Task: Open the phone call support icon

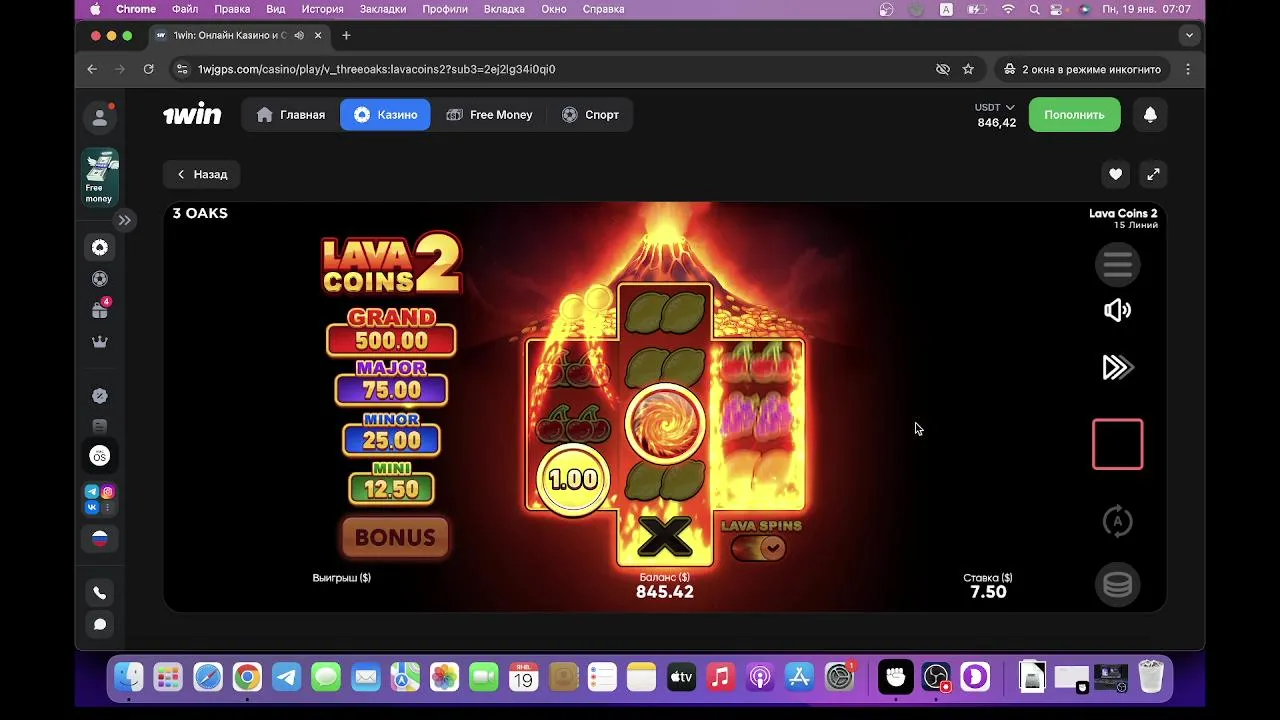Action: (x=99, y=593)
